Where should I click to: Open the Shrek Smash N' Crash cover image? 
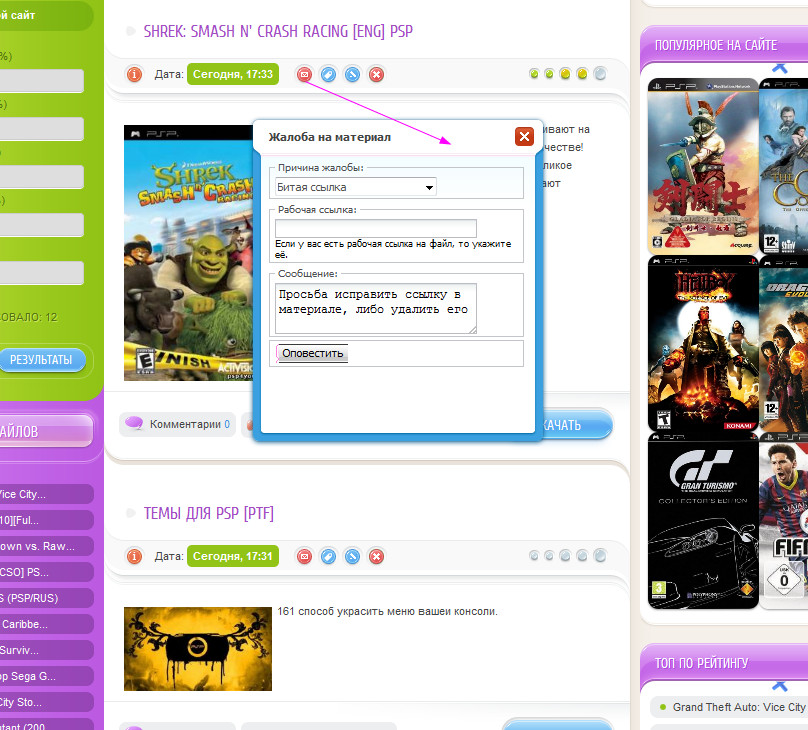click(189, 253)
